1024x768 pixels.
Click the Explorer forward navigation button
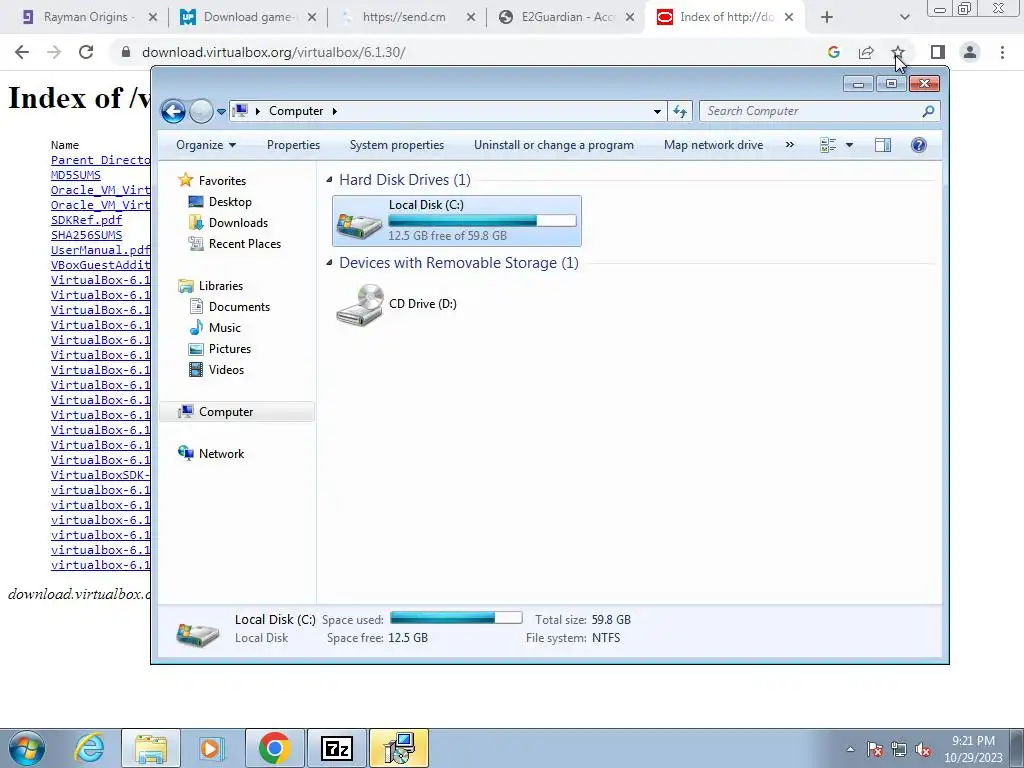point(201,112)
